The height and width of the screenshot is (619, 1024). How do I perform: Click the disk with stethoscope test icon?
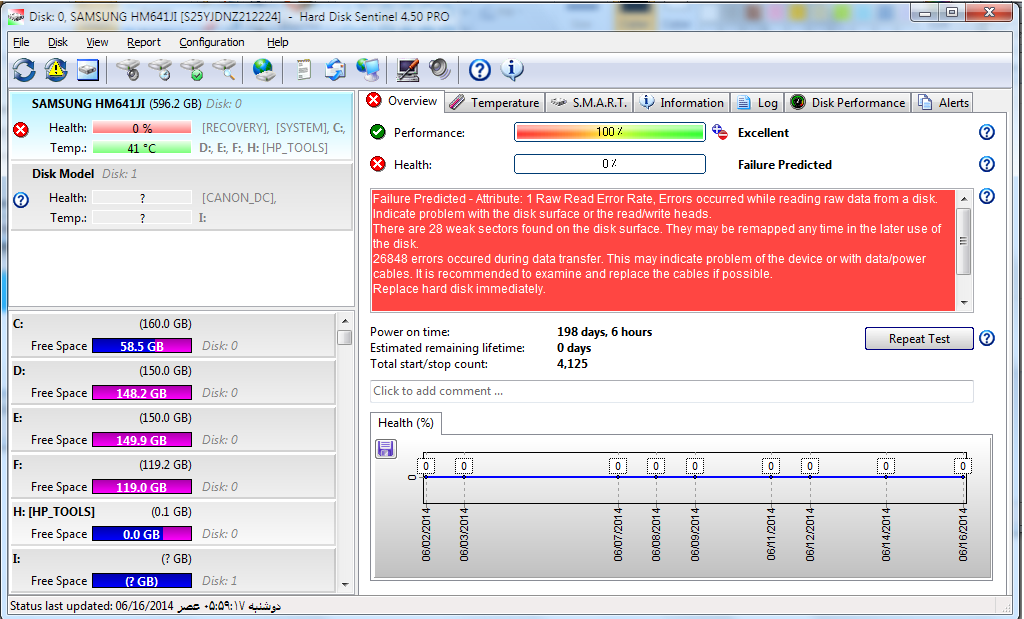coord(127,69)
